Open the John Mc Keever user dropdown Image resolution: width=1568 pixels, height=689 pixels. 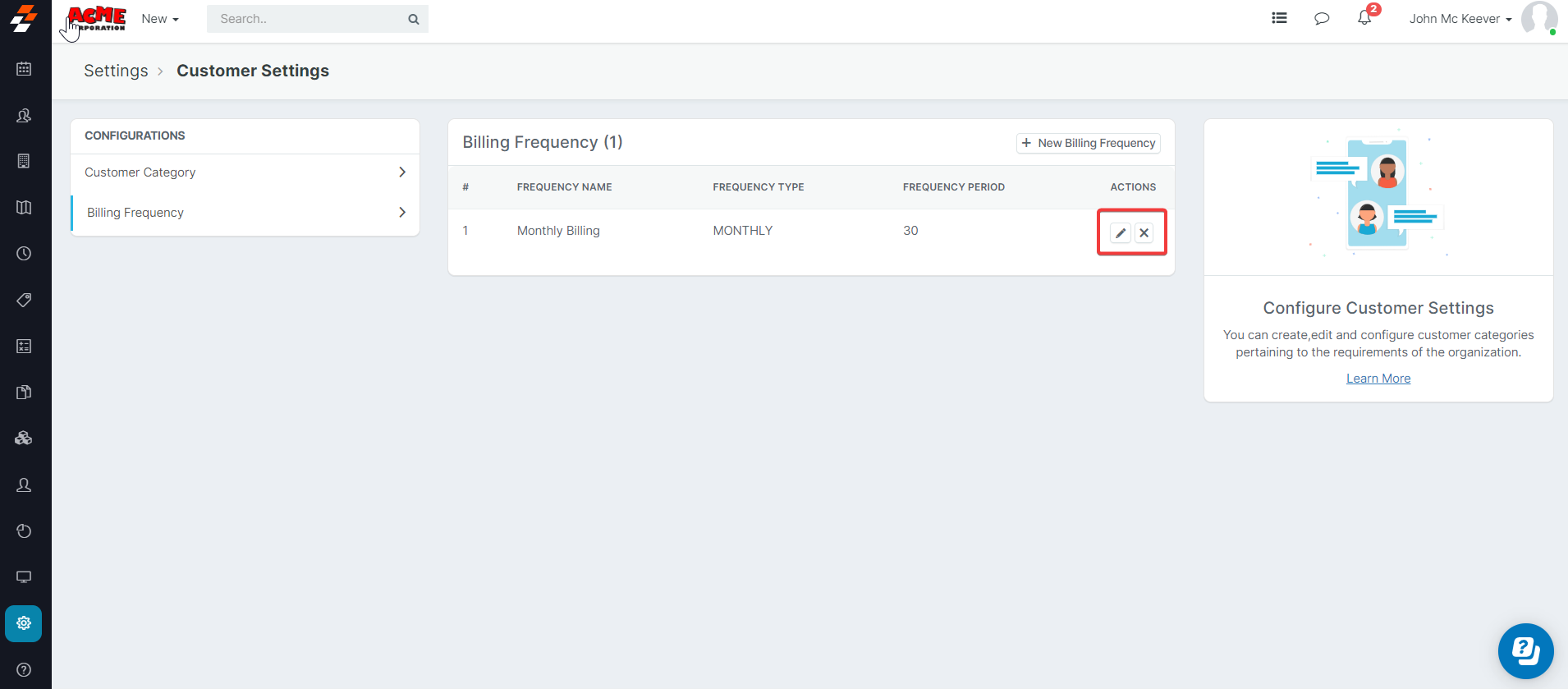point(1460,19)
